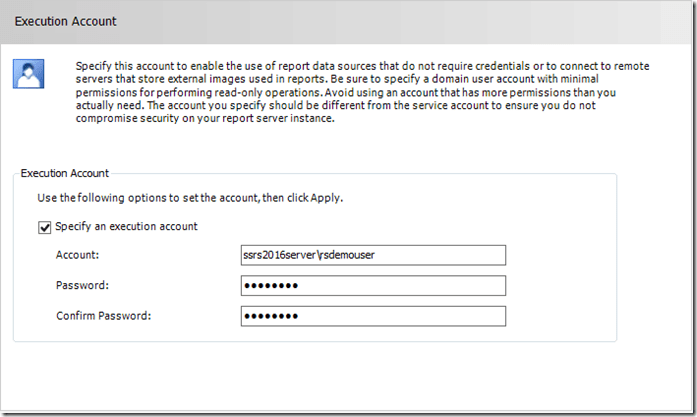The image size is (697, 417).
Task: Toggle the Specify an execution account checkbox
Action: click(x=44, y=227)
